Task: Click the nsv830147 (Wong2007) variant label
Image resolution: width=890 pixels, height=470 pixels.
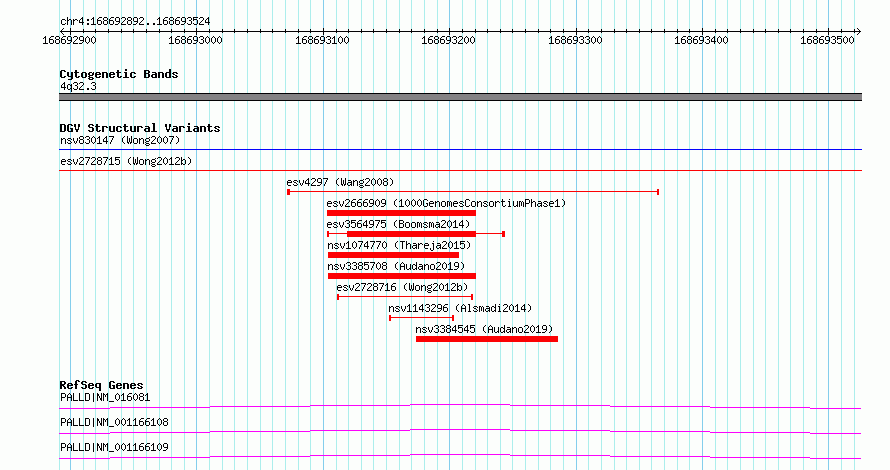Action: click(x=120, y=140)
